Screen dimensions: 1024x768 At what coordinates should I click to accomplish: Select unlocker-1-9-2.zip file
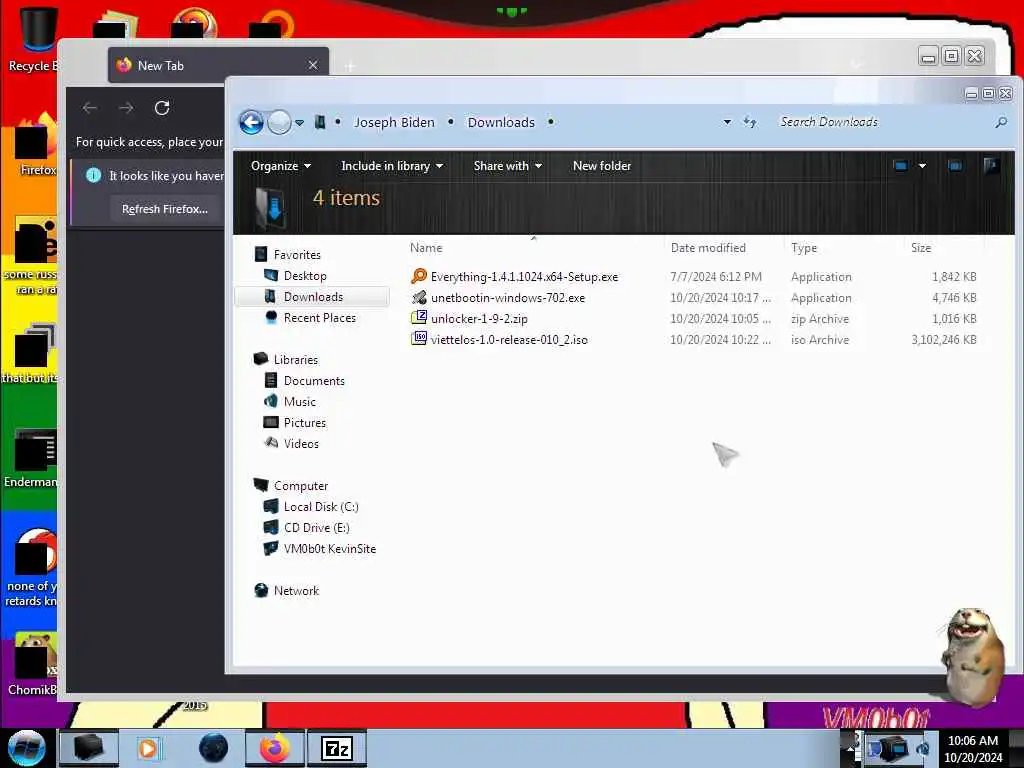point(479,319)
